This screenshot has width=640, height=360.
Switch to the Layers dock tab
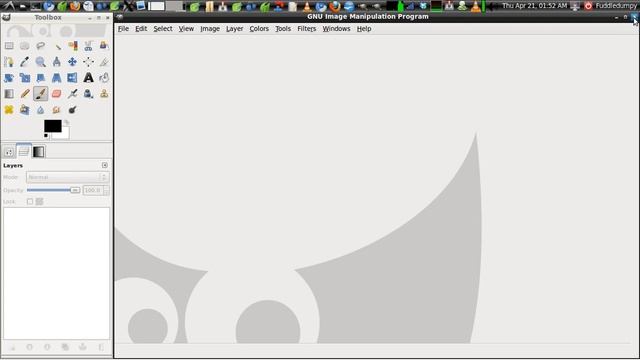pos(24,151)
